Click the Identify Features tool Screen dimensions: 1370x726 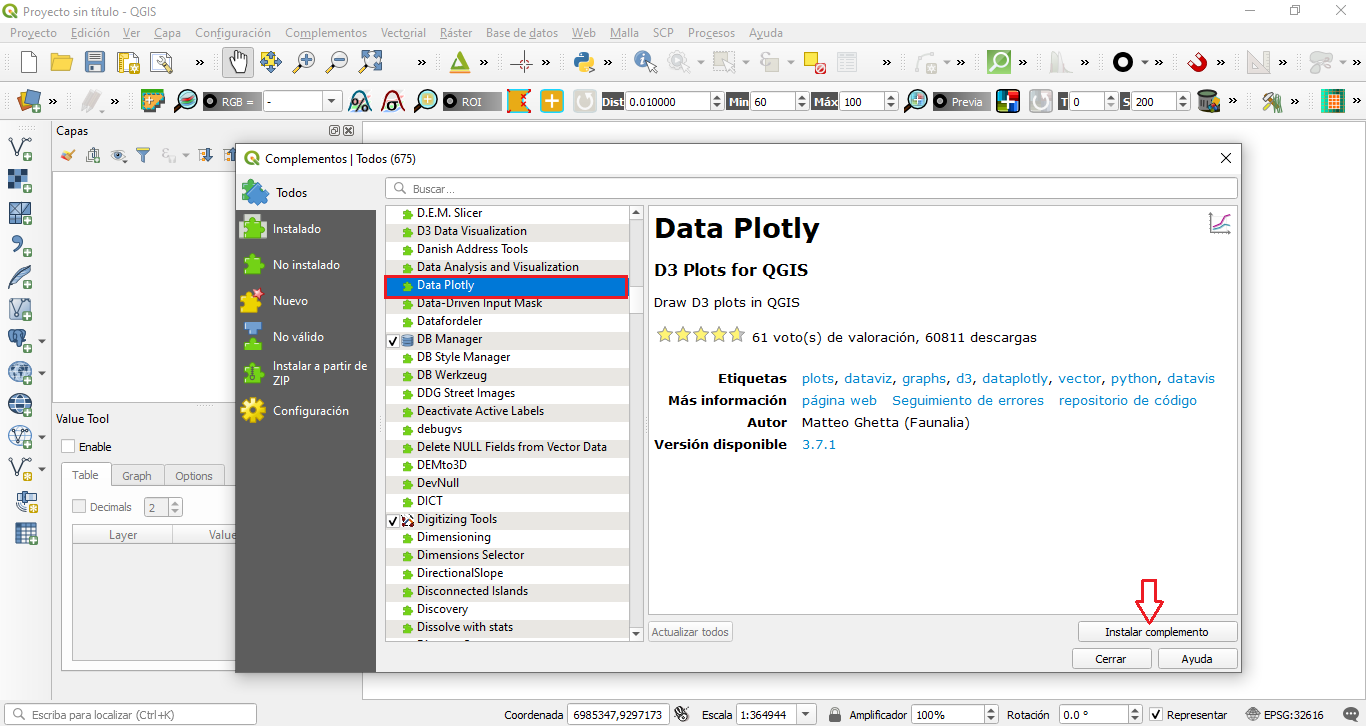click(x=645, y=62)
